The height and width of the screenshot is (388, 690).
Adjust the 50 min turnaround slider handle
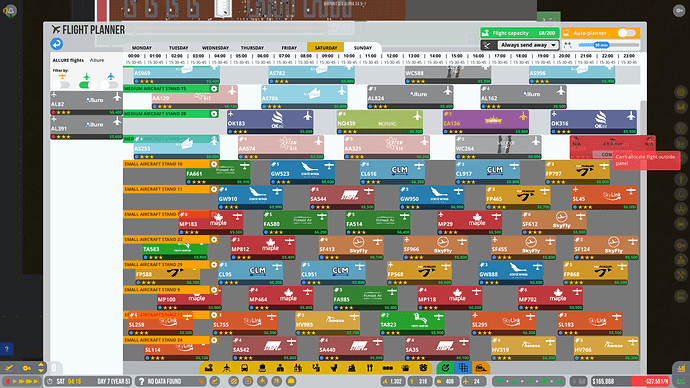click(601, 45)
